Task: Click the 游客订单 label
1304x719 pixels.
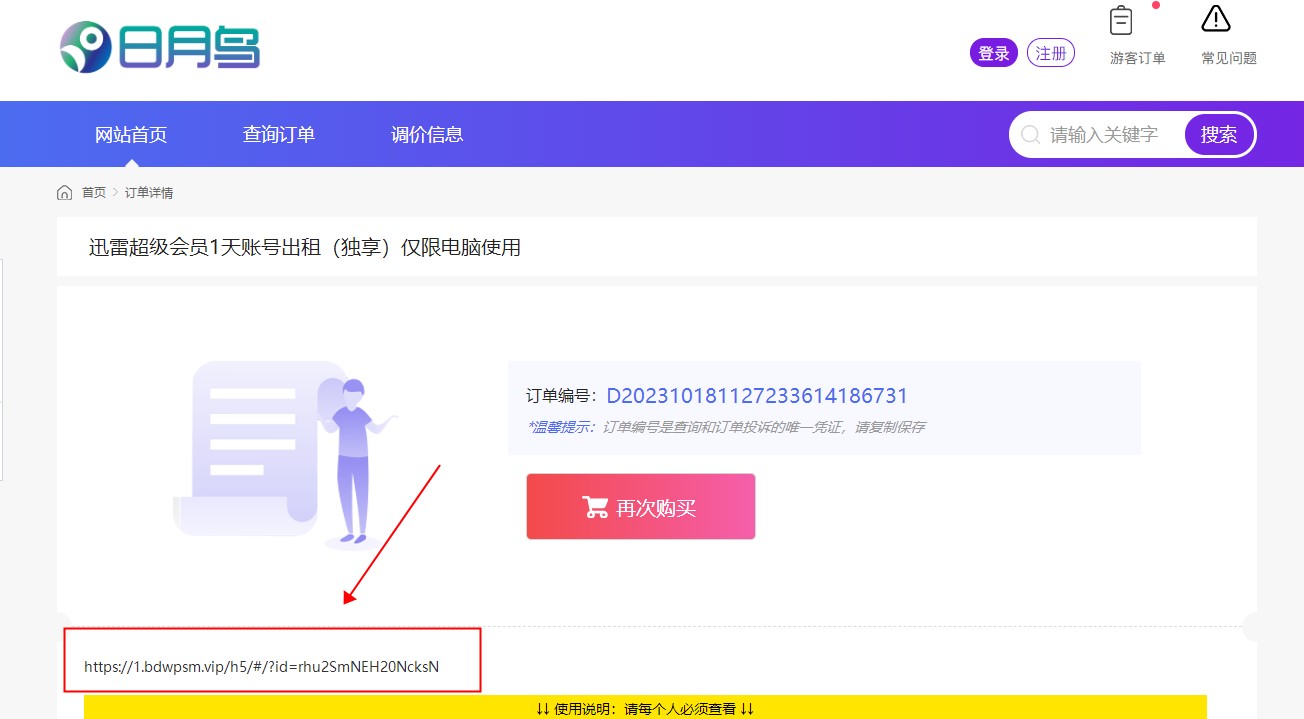Action: pyautogui.click(x=1138, y=58)
